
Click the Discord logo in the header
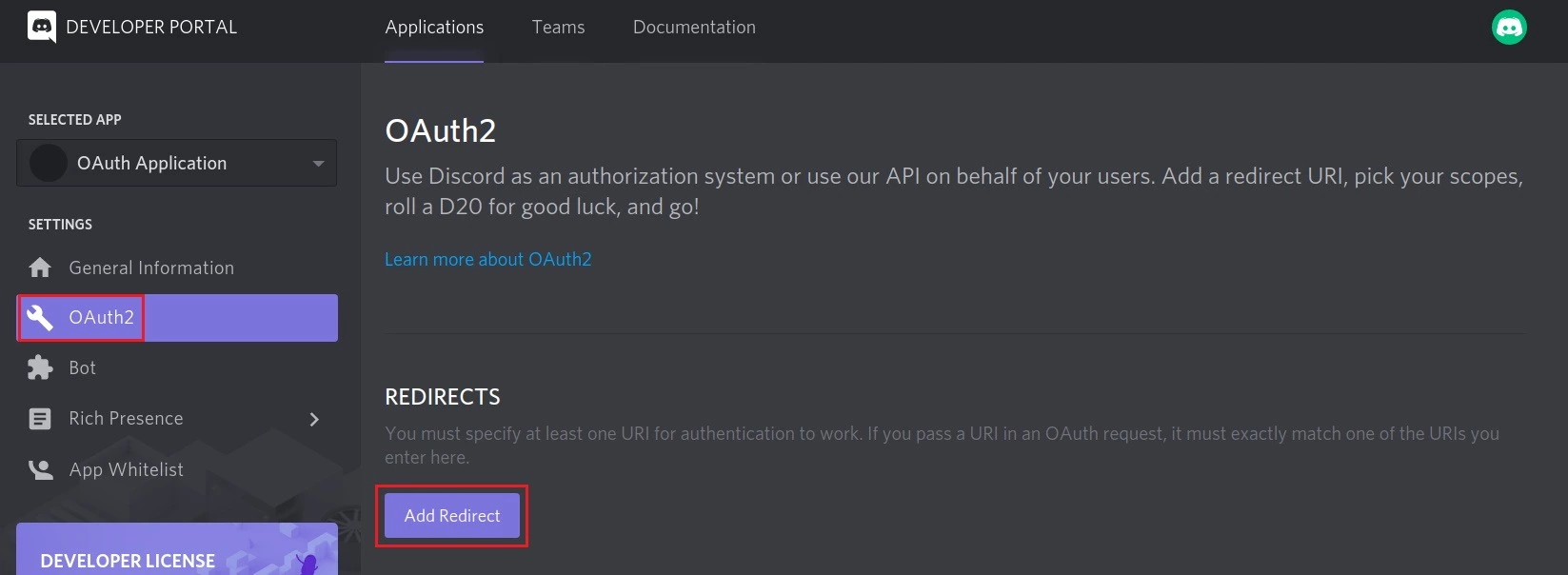(x=42, y=28)
